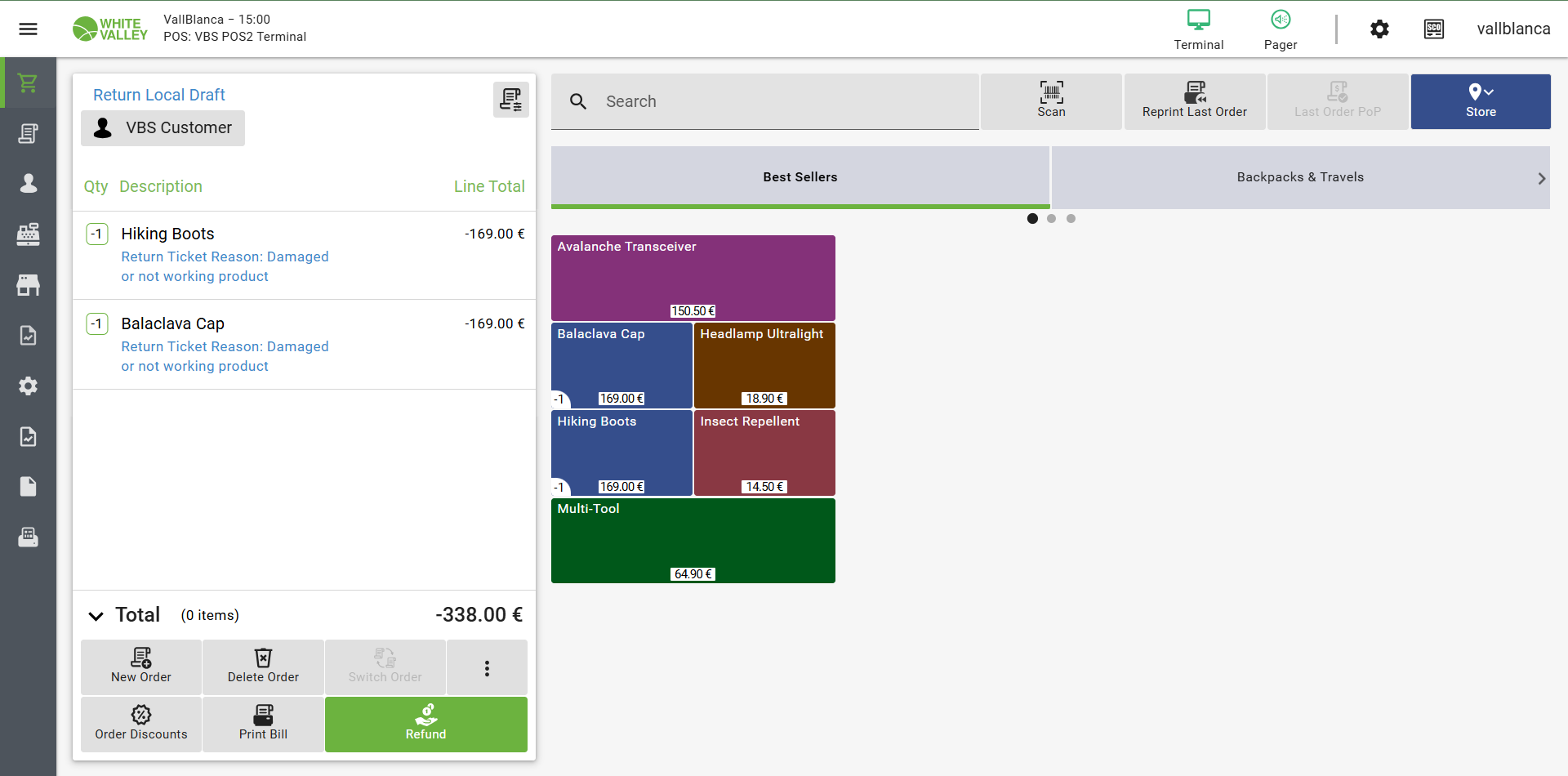The height and width of the screenshot is (776, 1568).
Task: Click the SCO screen icon in header
Action: (1433, 29)
